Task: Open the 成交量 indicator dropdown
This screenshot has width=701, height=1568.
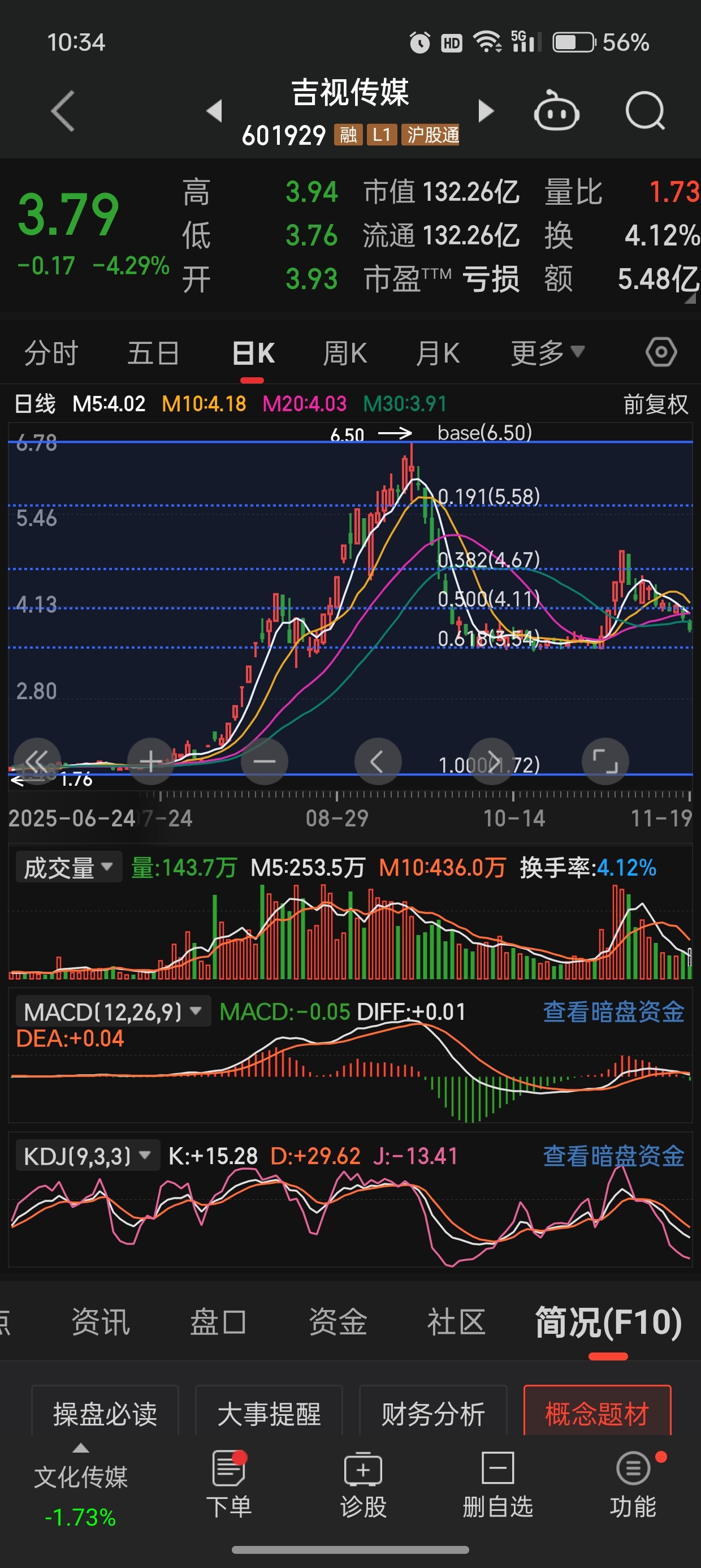Action: [x=68, y=867]
